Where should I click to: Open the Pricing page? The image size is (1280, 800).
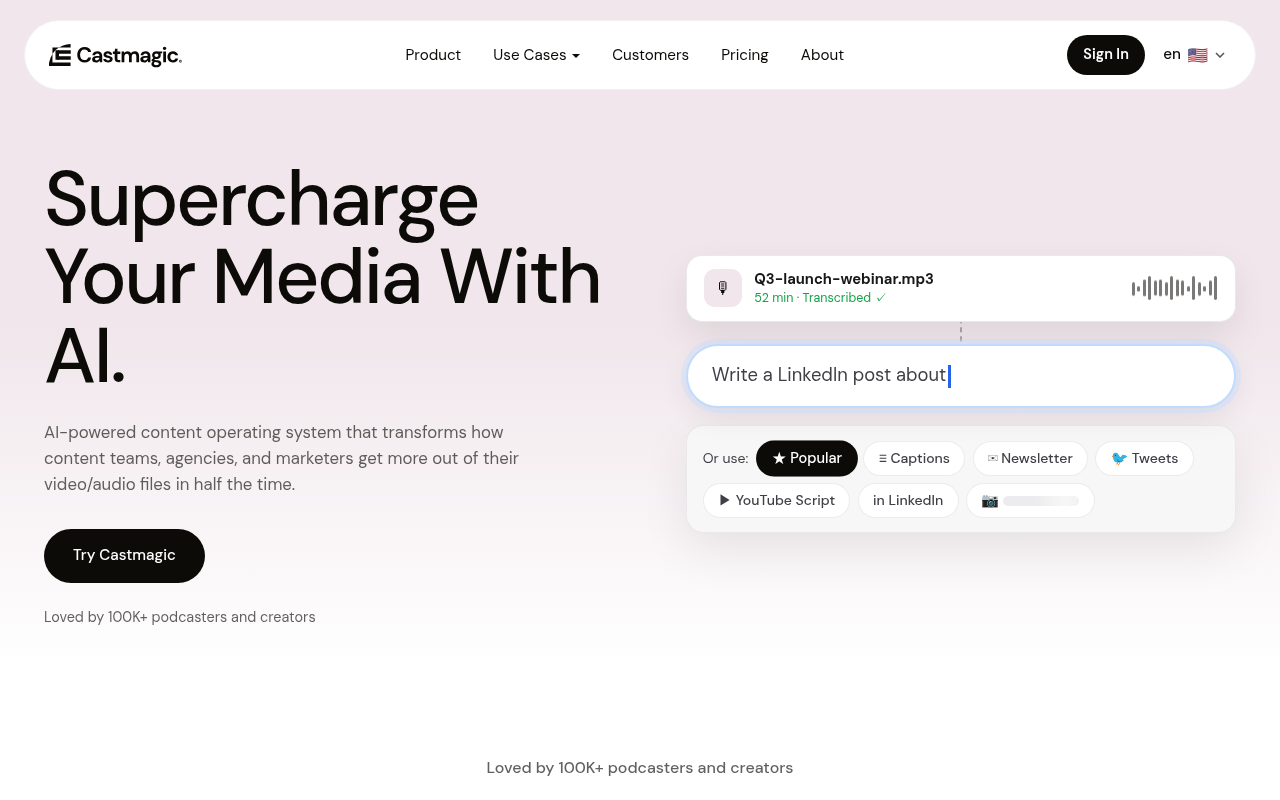point(745,55)
